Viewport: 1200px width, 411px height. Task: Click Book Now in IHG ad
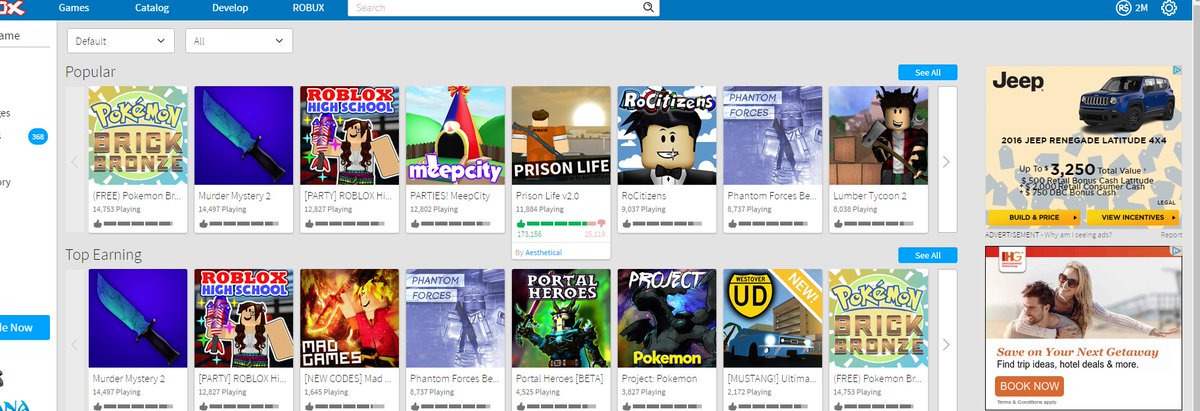1030,386
